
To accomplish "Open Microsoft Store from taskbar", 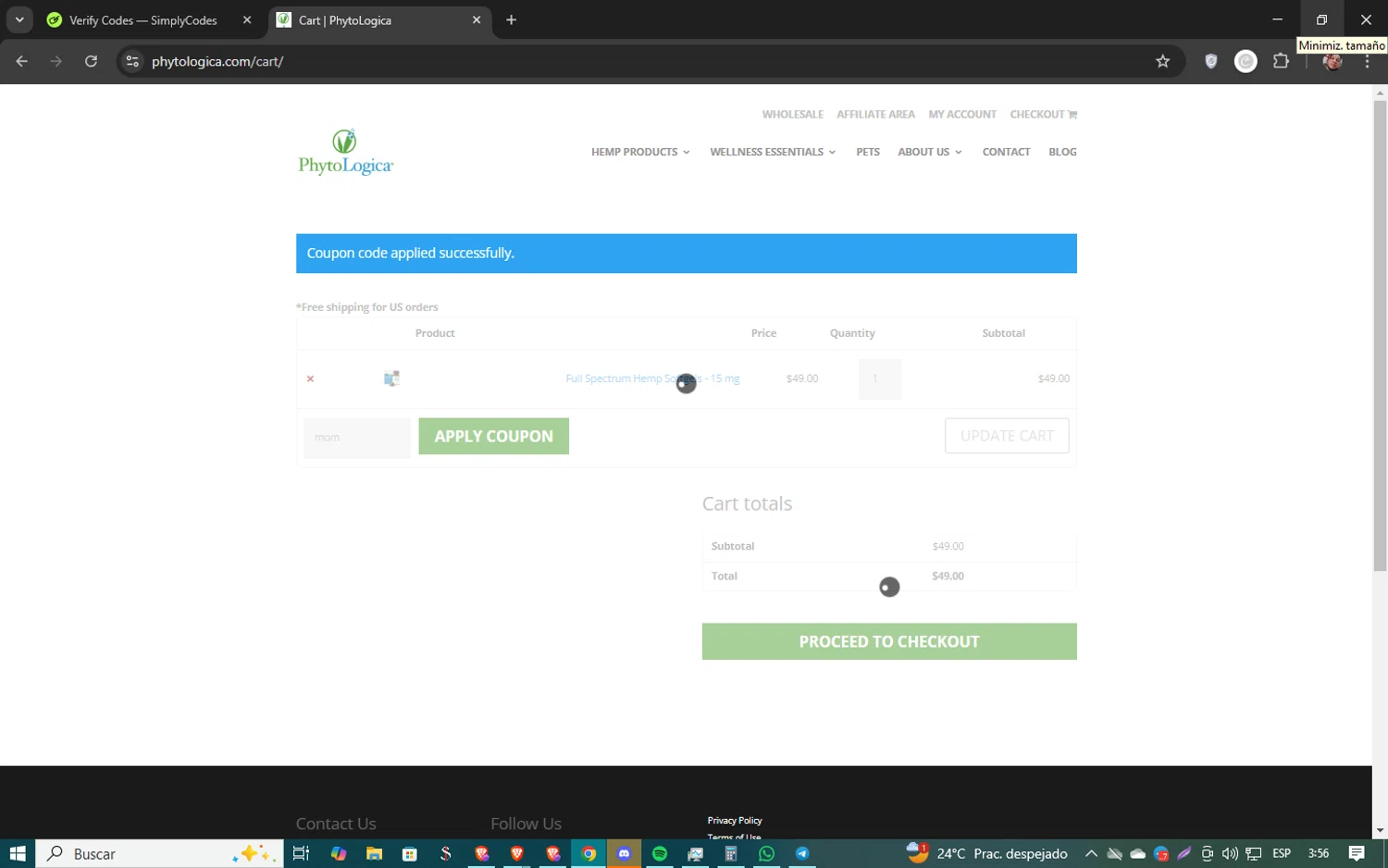I will point(409,853).
